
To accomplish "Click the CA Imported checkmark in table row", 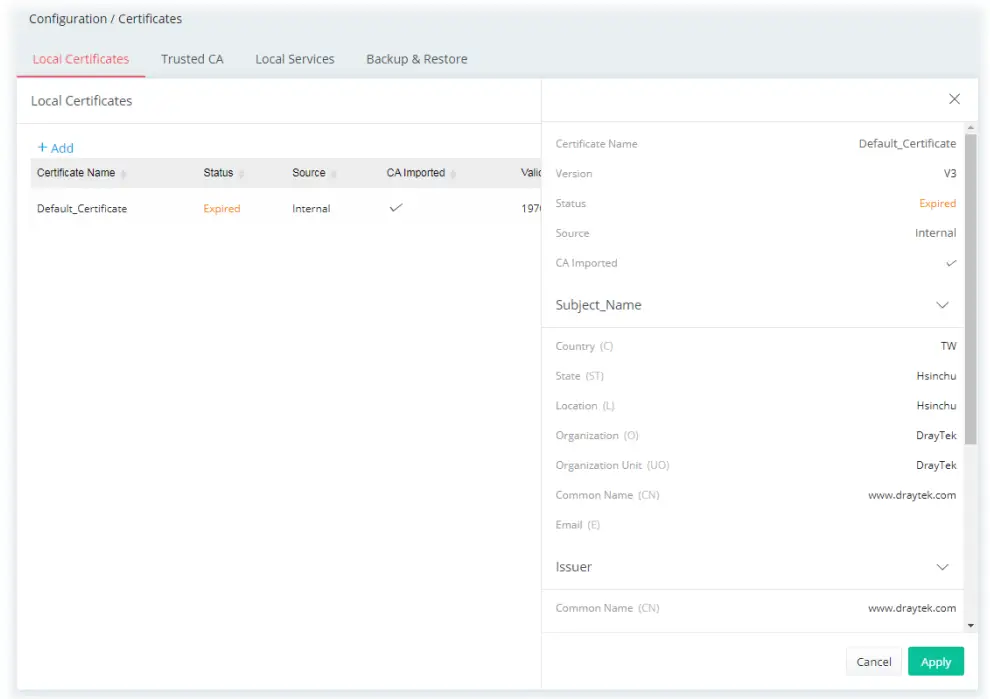I will click(x=396, y=208).
